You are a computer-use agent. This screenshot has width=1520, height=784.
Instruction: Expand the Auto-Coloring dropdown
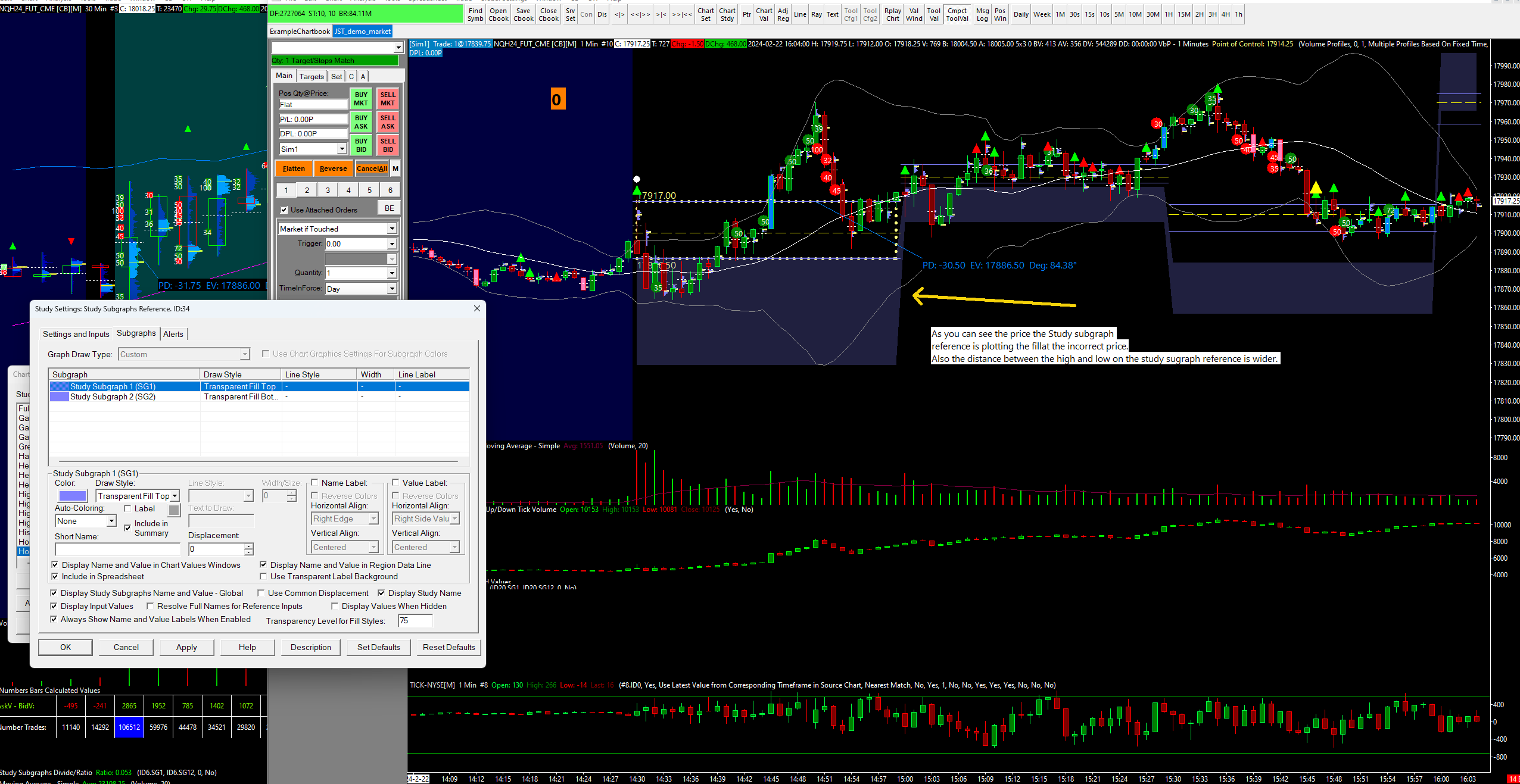[x=111, y=521]
